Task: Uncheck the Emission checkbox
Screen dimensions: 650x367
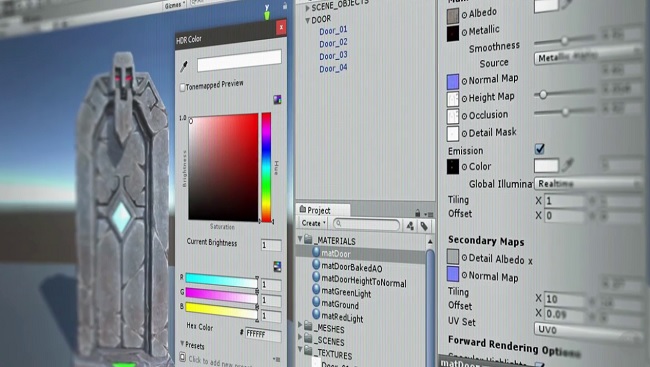Action: click(540, 148)
